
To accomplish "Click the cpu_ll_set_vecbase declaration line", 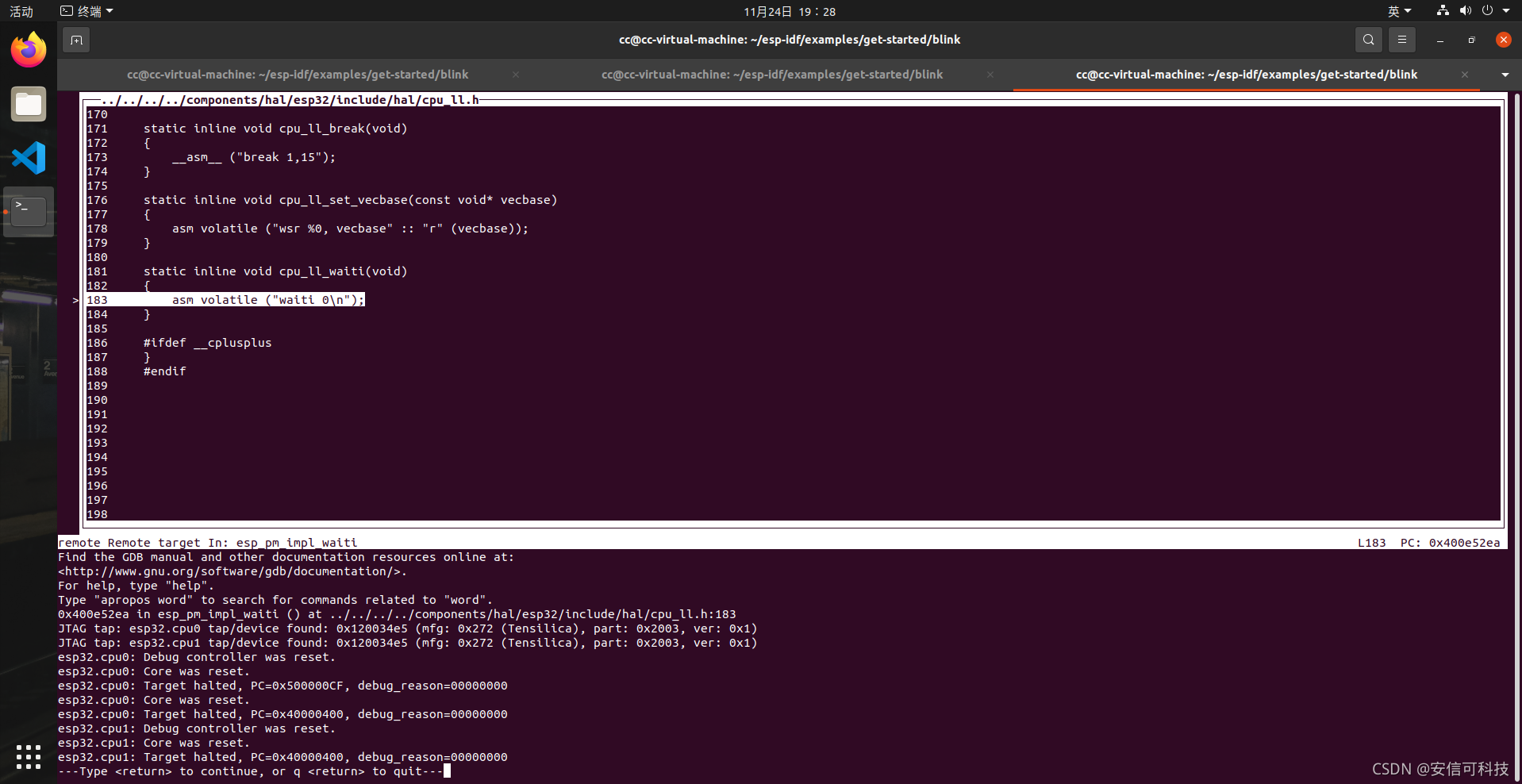I will tap(350, 200).
